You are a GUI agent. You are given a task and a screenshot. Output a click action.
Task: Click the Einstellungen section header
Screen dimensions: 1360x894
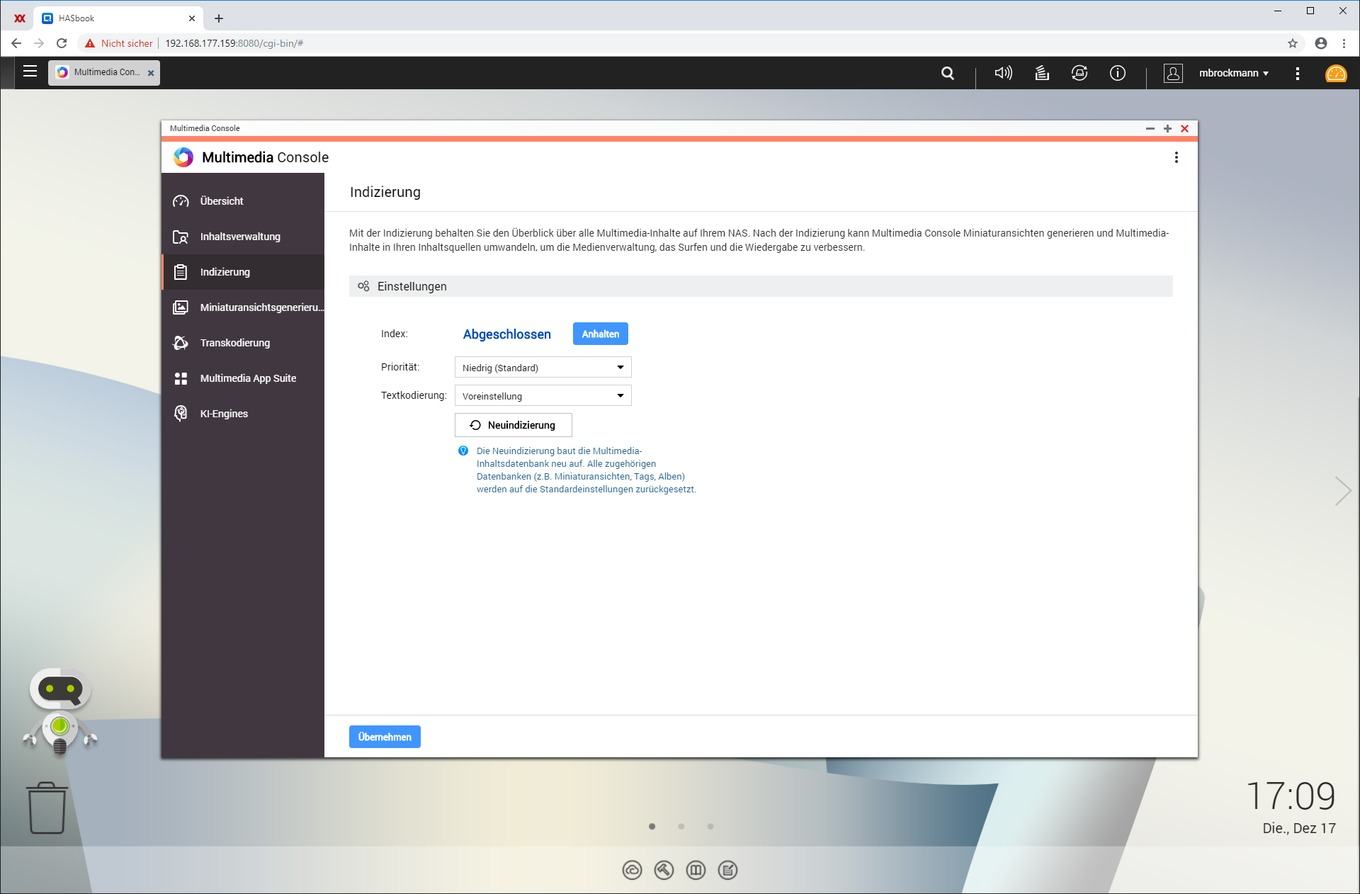click(x=760, y=286)
